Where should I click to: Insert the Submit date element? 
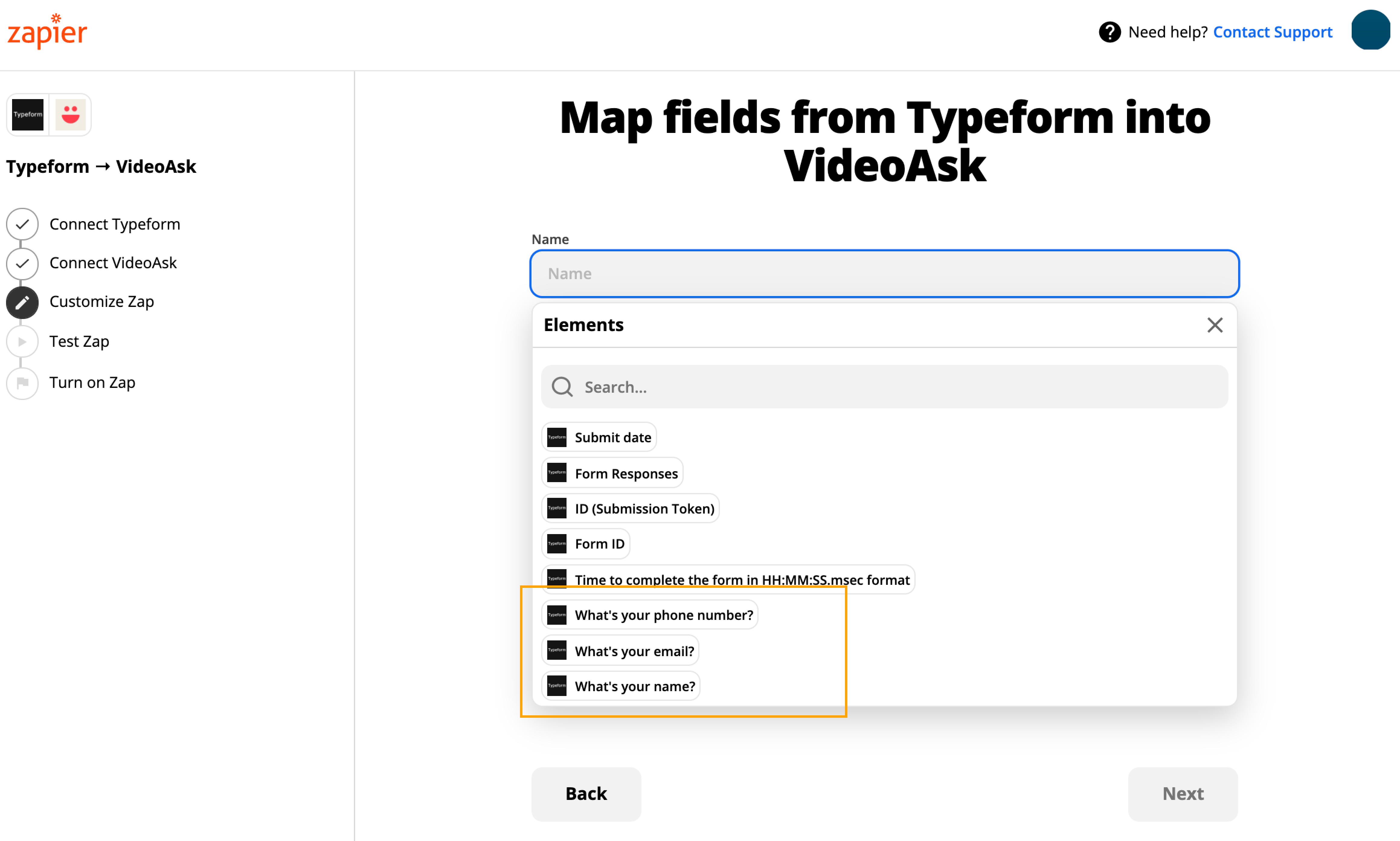pyautogui.click(x=599, y=437)
